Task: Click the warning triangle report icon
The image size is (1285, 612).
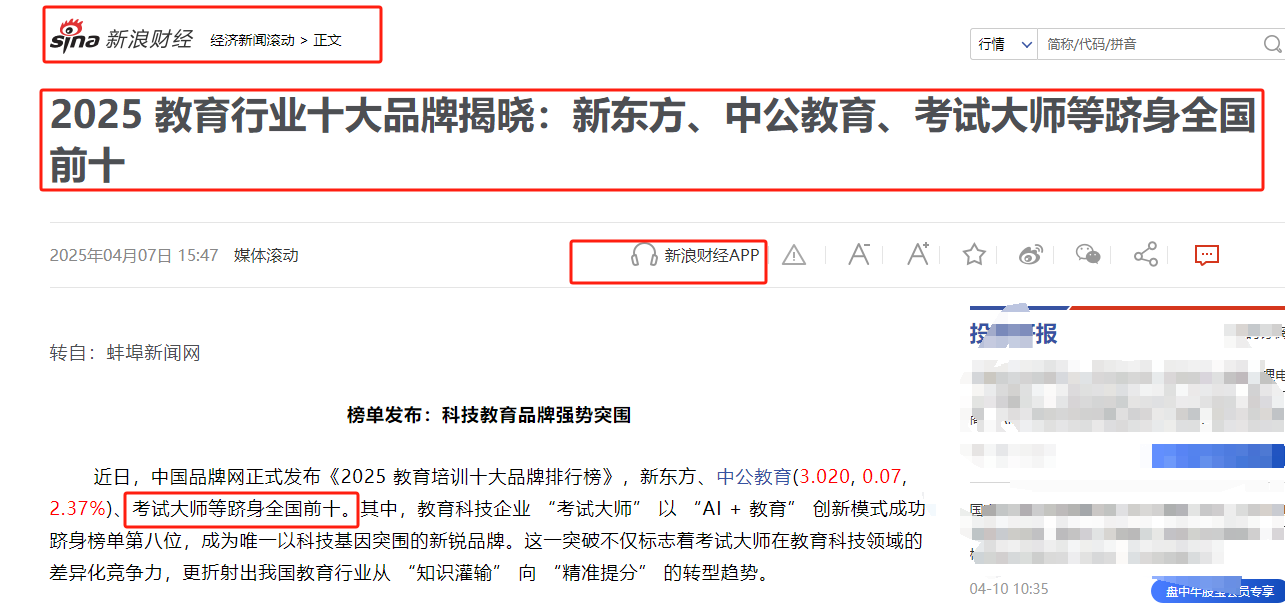Action: point(794,255)
